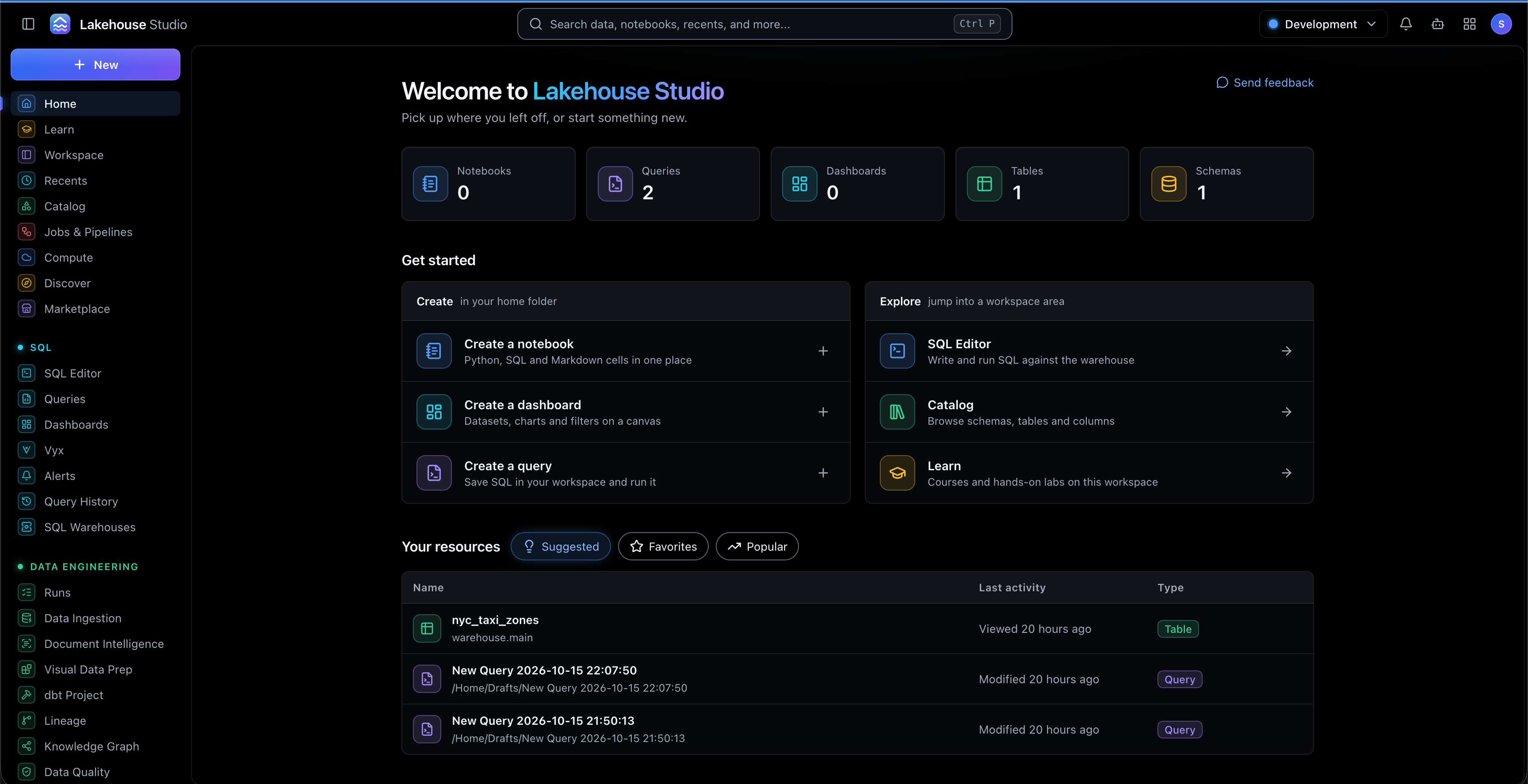Open Learn in the sidebar
This screenshot has height=784, width=1528.
pos(95,129)
